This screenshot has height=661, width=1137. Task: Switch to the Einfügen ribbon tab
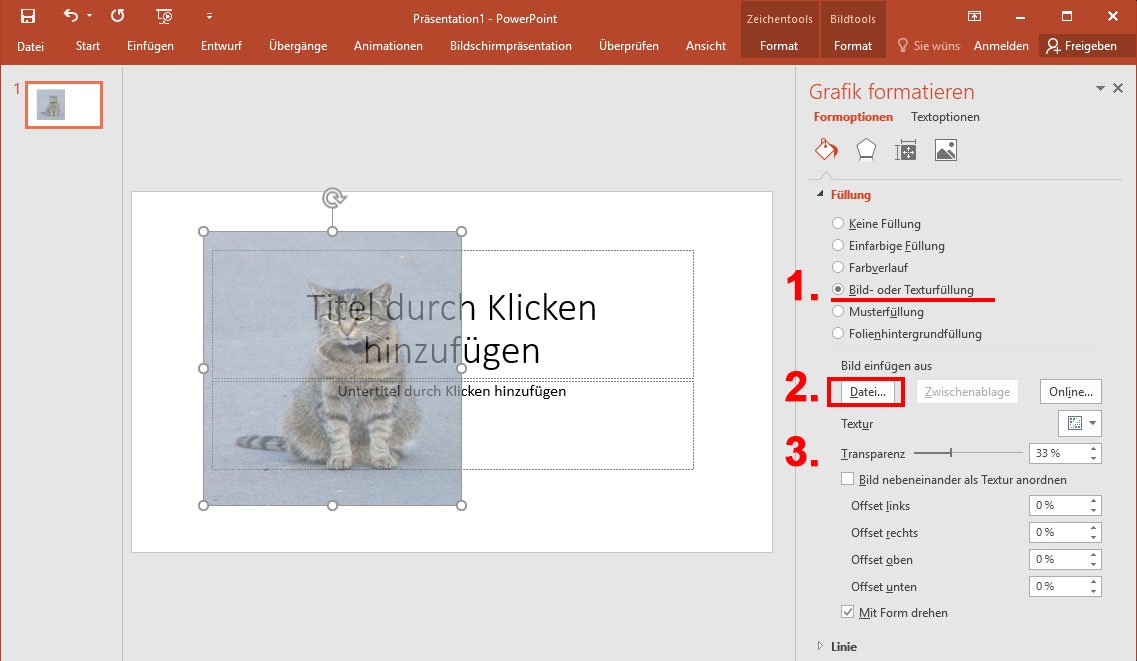point(150,45)
